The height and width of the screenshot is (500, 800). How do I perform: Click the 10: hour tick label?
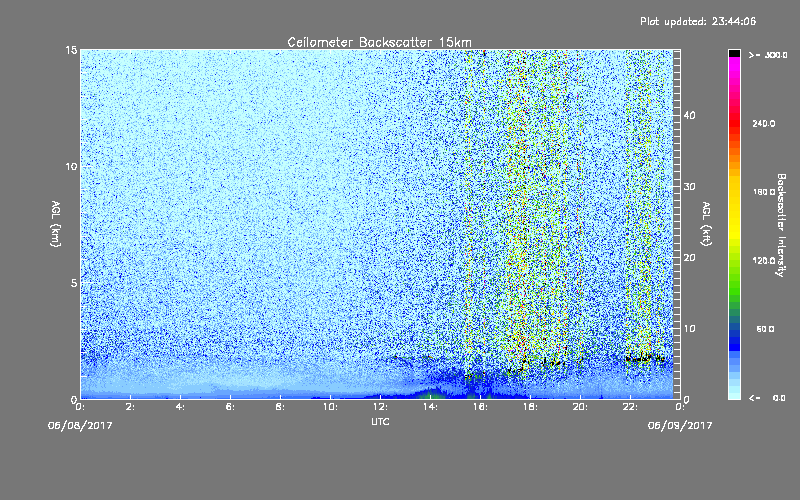point(331,407)
